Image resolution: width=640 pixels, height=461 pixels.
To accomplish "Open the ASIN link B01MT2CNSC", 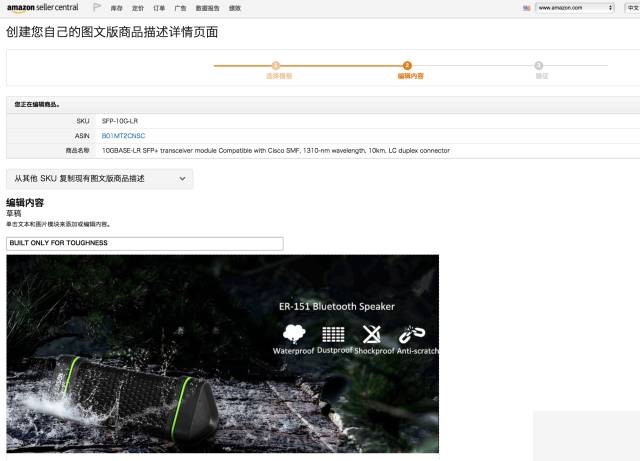I will coord(123,136).
